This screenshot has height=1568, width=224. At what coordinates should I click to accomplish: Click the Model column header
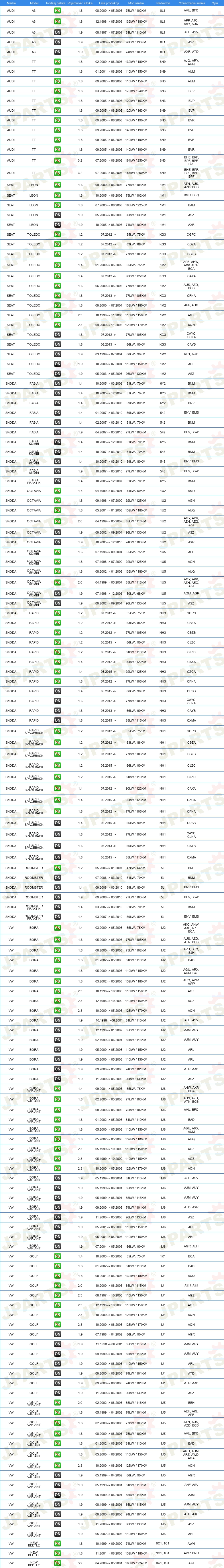coord(34,3)
